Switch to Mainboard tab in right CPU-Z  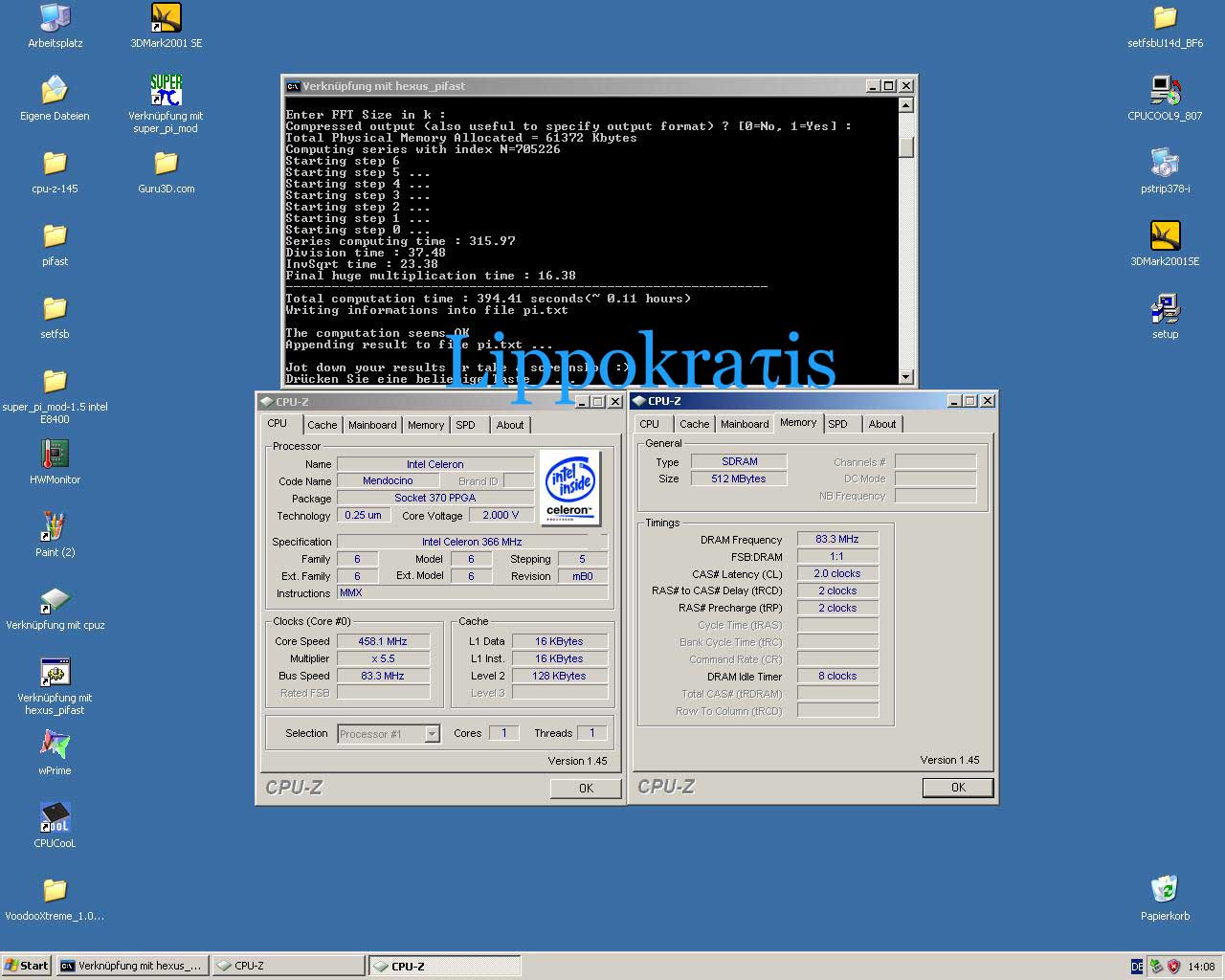click(x=745, y=424)
